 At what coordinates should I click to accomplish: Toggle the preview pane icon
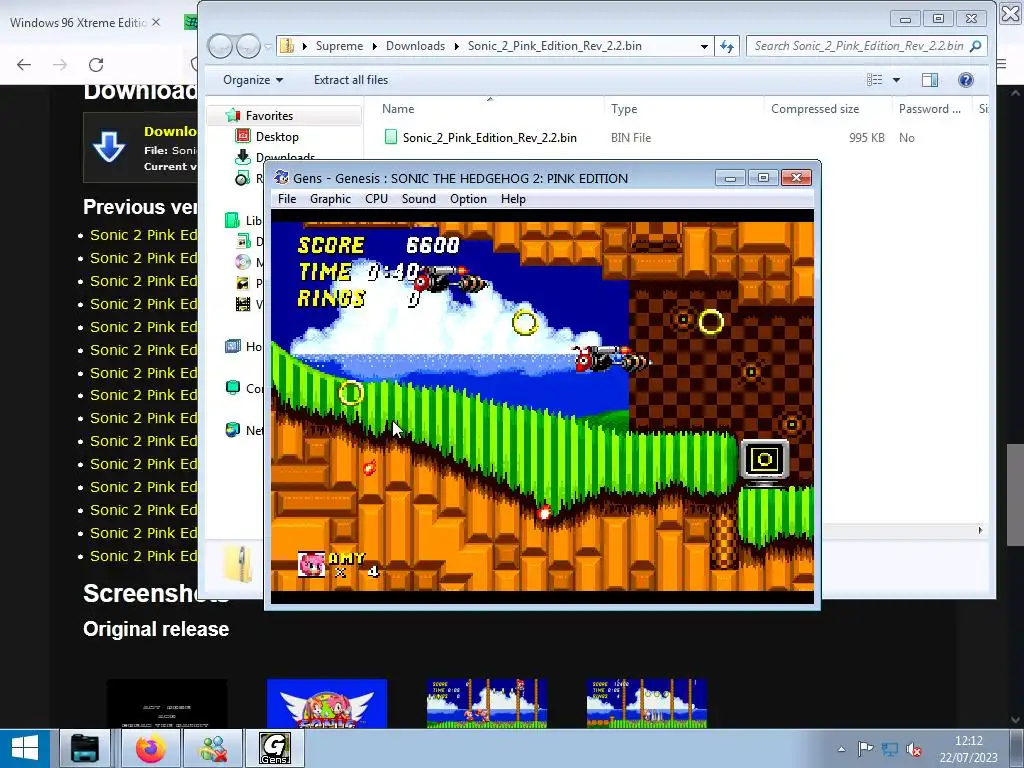(930, 80)
